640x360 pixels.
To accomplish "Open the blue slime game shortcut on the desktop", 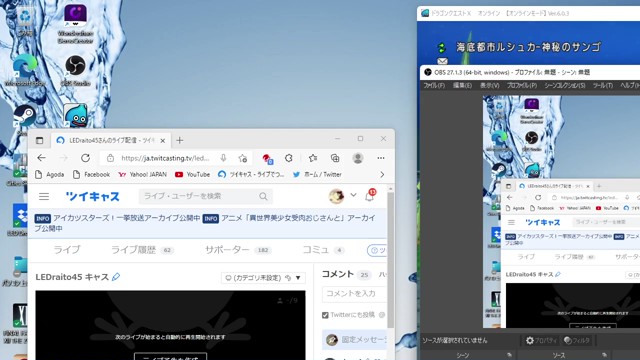I will [x=76, y=116].
